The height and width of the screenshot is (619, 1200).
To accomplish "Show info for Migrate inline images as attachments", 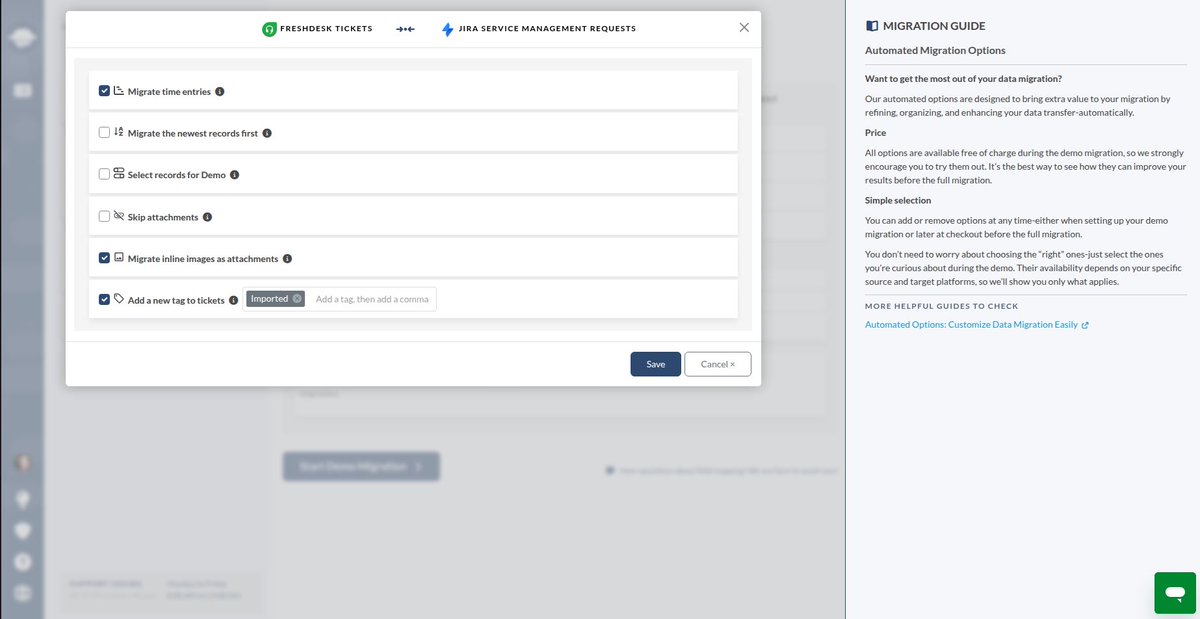I will pos(287,259).
